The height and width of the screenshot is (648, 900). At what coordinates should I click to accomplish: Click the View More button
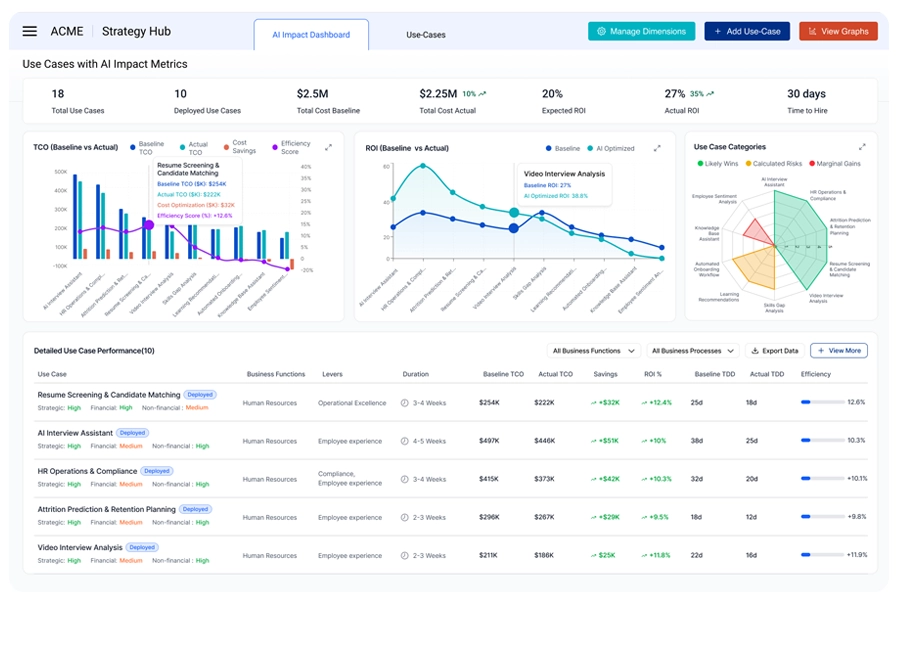[840, 350]
